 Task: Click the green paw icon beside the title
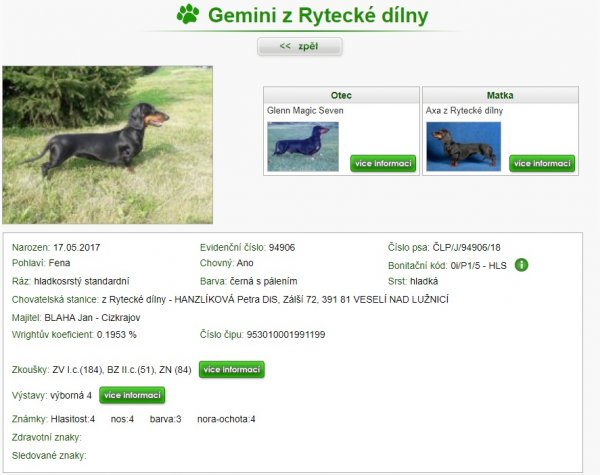click(188, 15)
